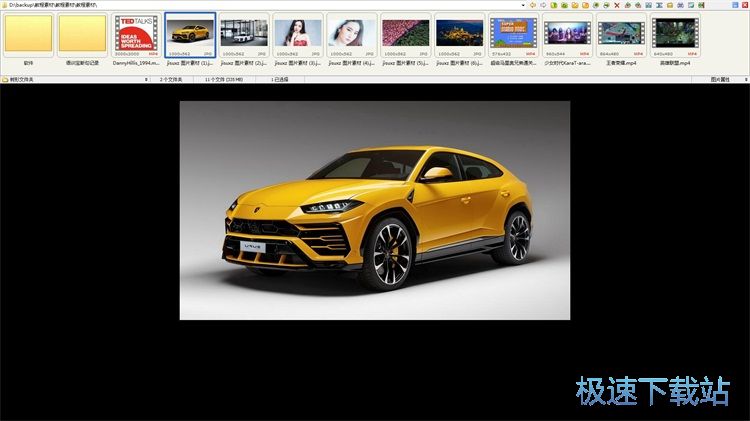Select the Super Mario Bros video thumbnail

tap(514, 33)
